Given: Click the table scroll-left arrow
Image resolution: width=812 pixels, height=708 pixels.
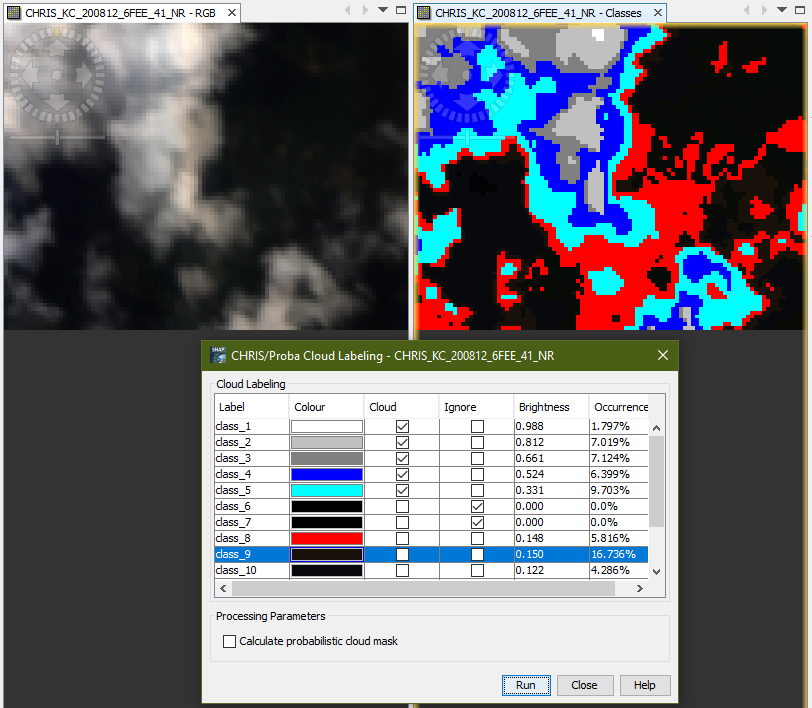Looking at the screenshot, I should 223,588.
